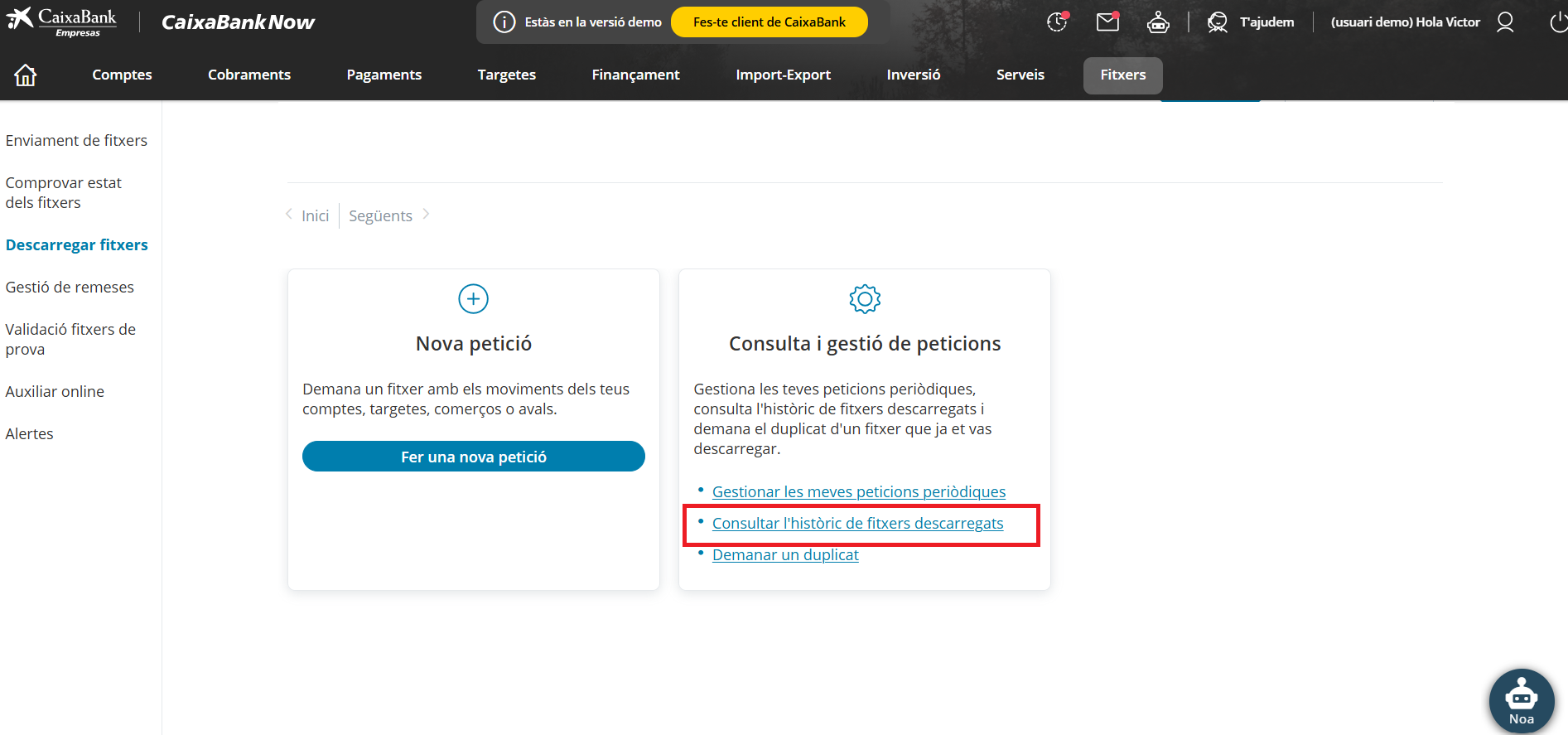Select the Fitxers menu tab
1568x735 pixels.
point(1122,75)
